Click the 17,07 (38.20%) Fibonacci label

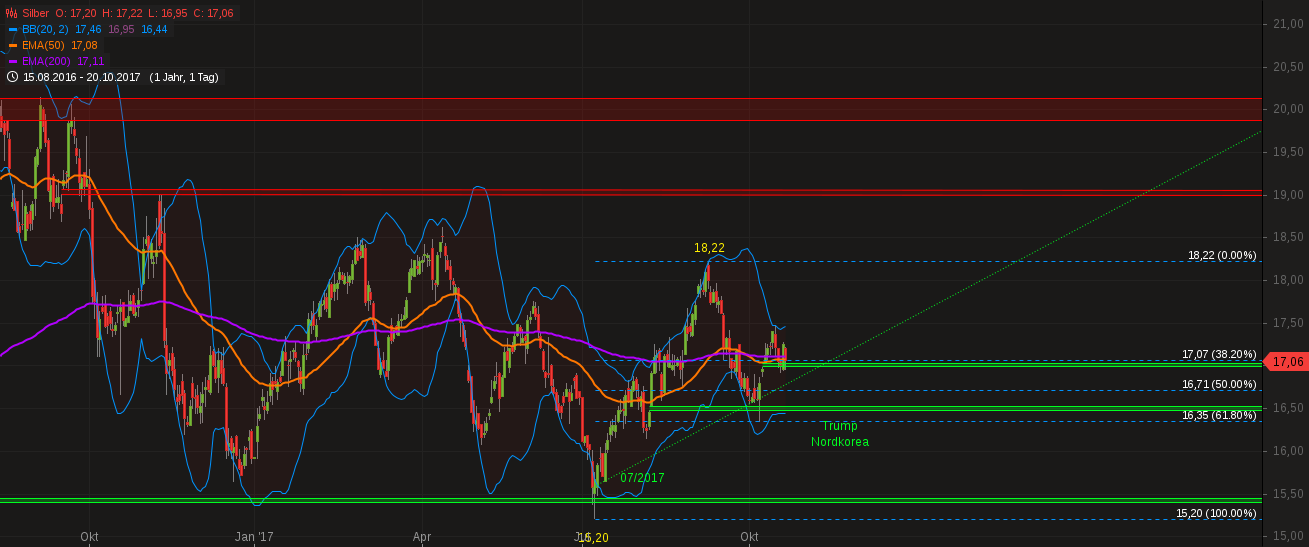[1218, 354]
